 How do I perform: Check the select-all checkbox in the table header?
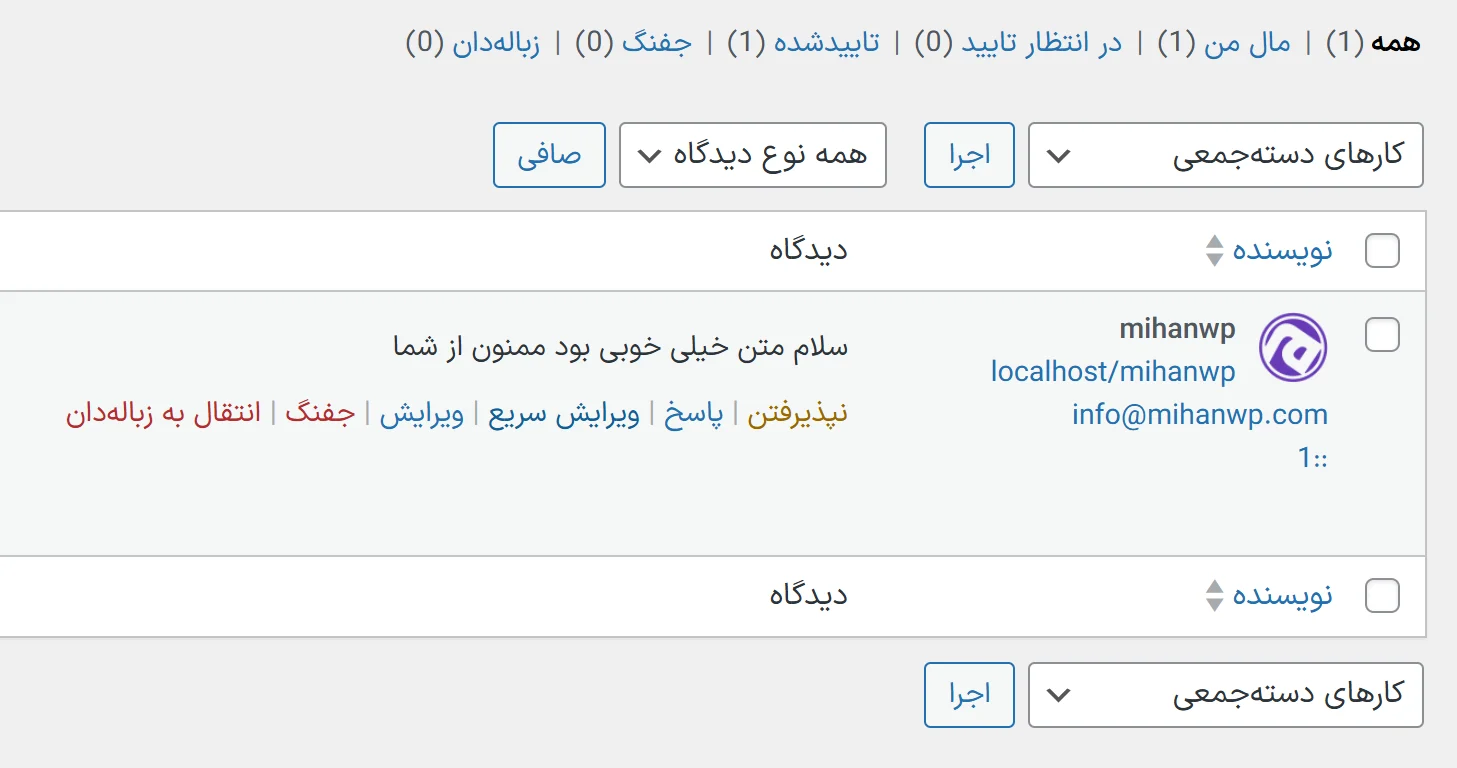point(1382,251)
